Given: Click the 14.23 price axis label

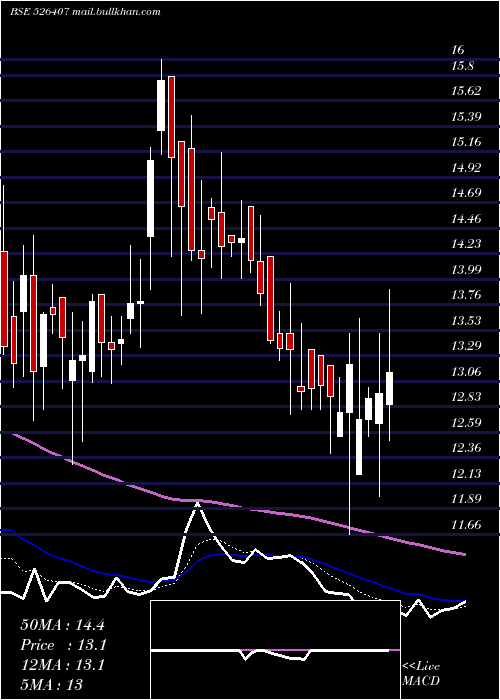Looking at the screenshot, I should coord(466,244).
